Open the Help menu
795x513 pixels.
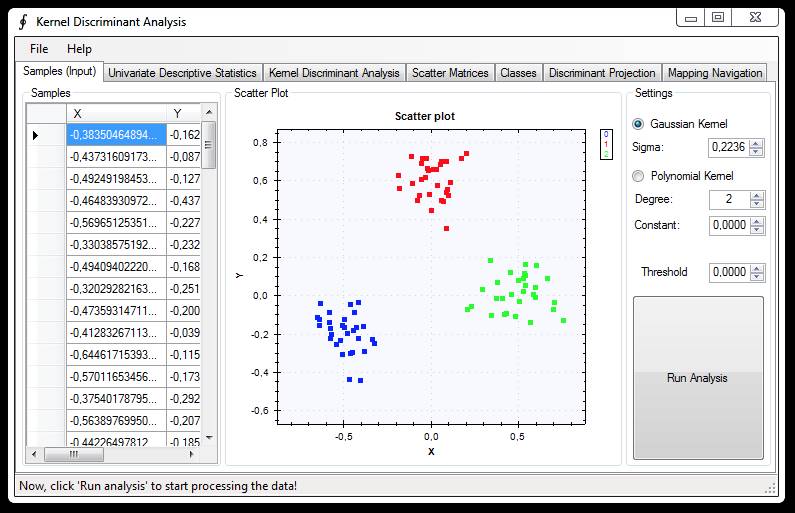(79, 49)
